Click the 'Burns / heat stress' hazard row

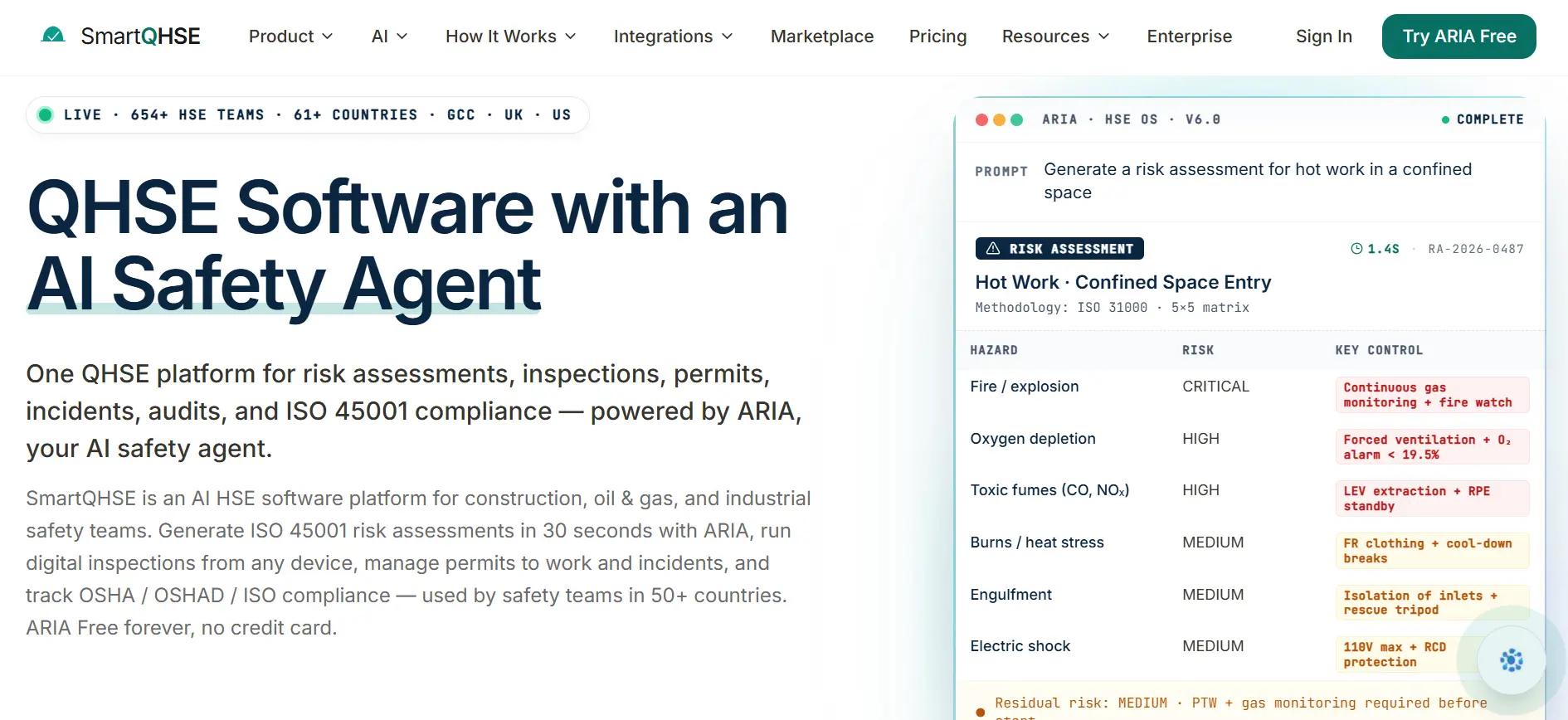(1249, 551)
